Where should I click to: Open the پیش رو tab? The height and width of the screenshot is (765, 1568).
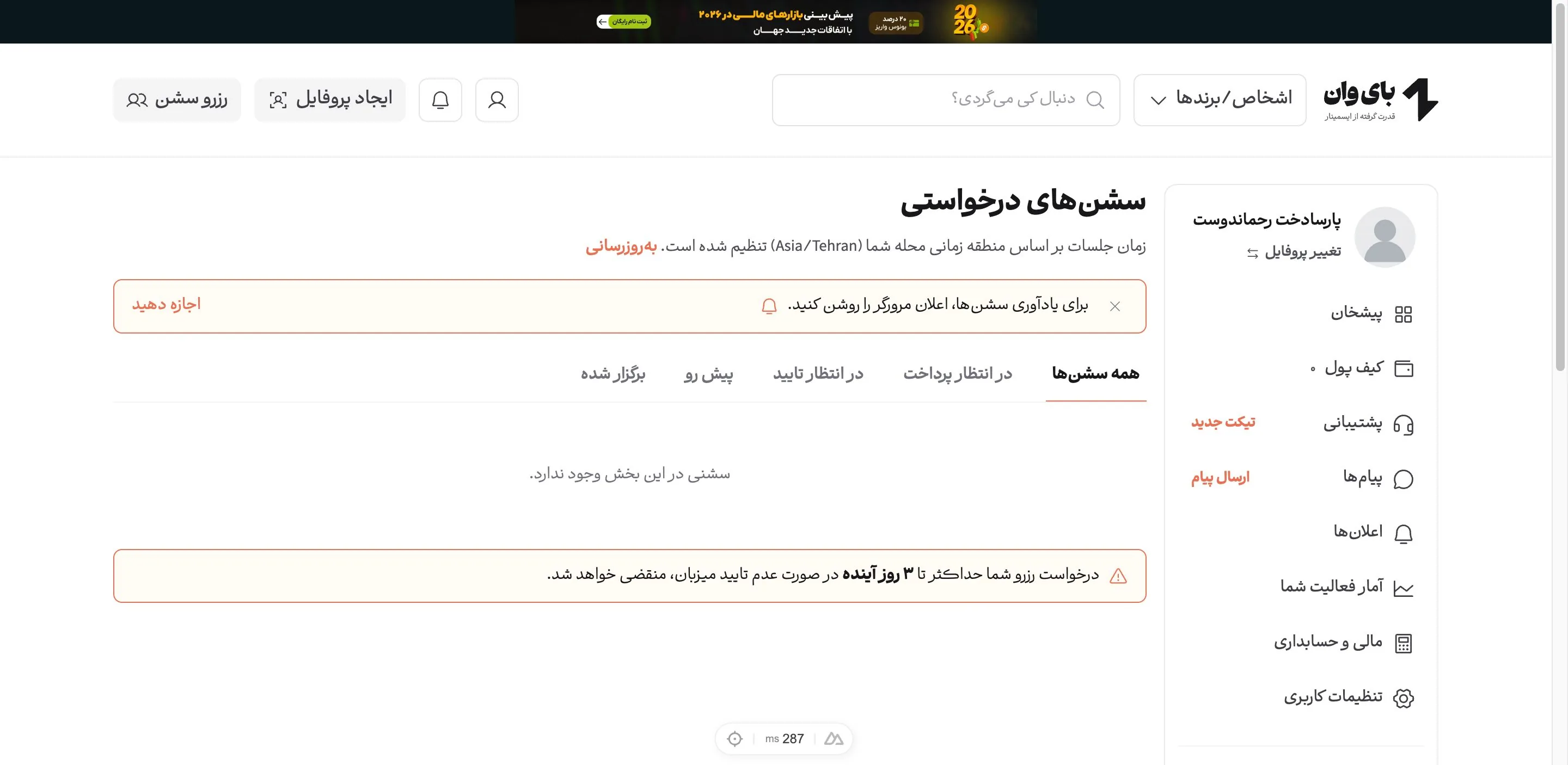[708, 373]
